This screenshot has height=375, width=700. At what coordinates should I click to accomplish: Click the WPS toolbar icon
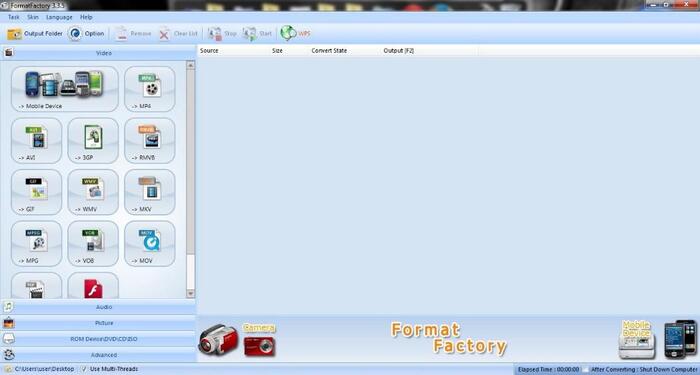pos(295,33)
